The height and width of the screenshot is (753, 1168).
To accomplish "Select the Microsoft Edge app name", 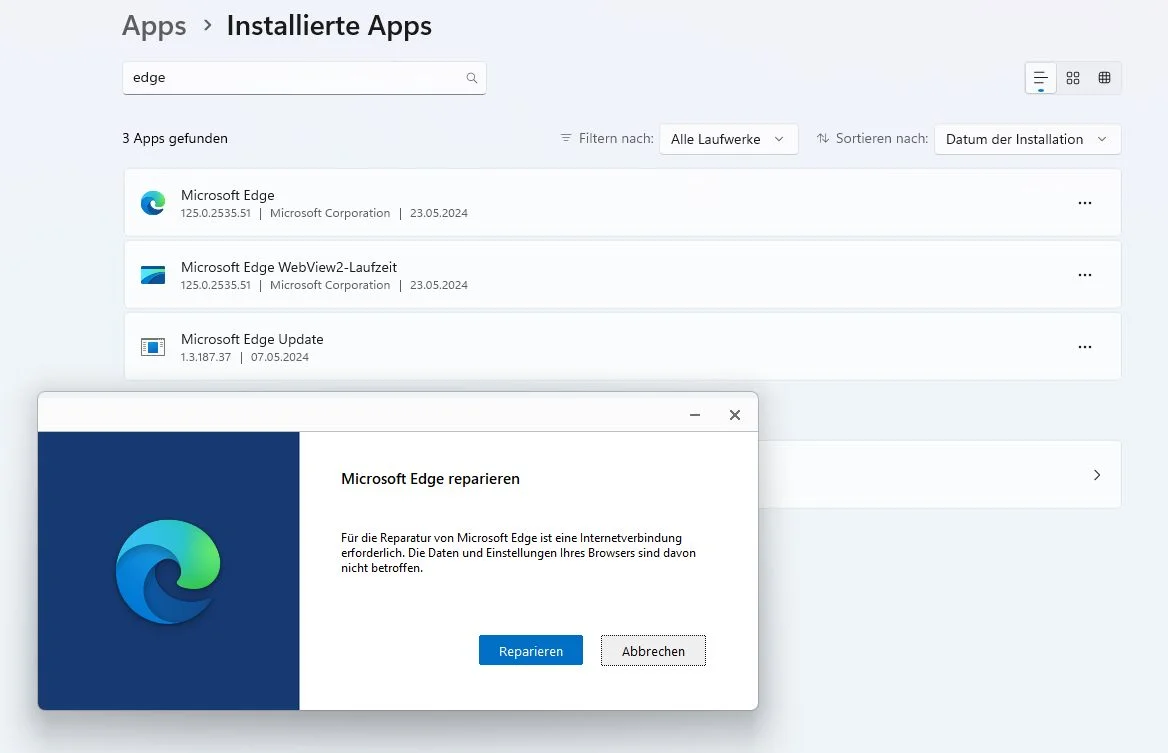I will (x=228, y=195).
